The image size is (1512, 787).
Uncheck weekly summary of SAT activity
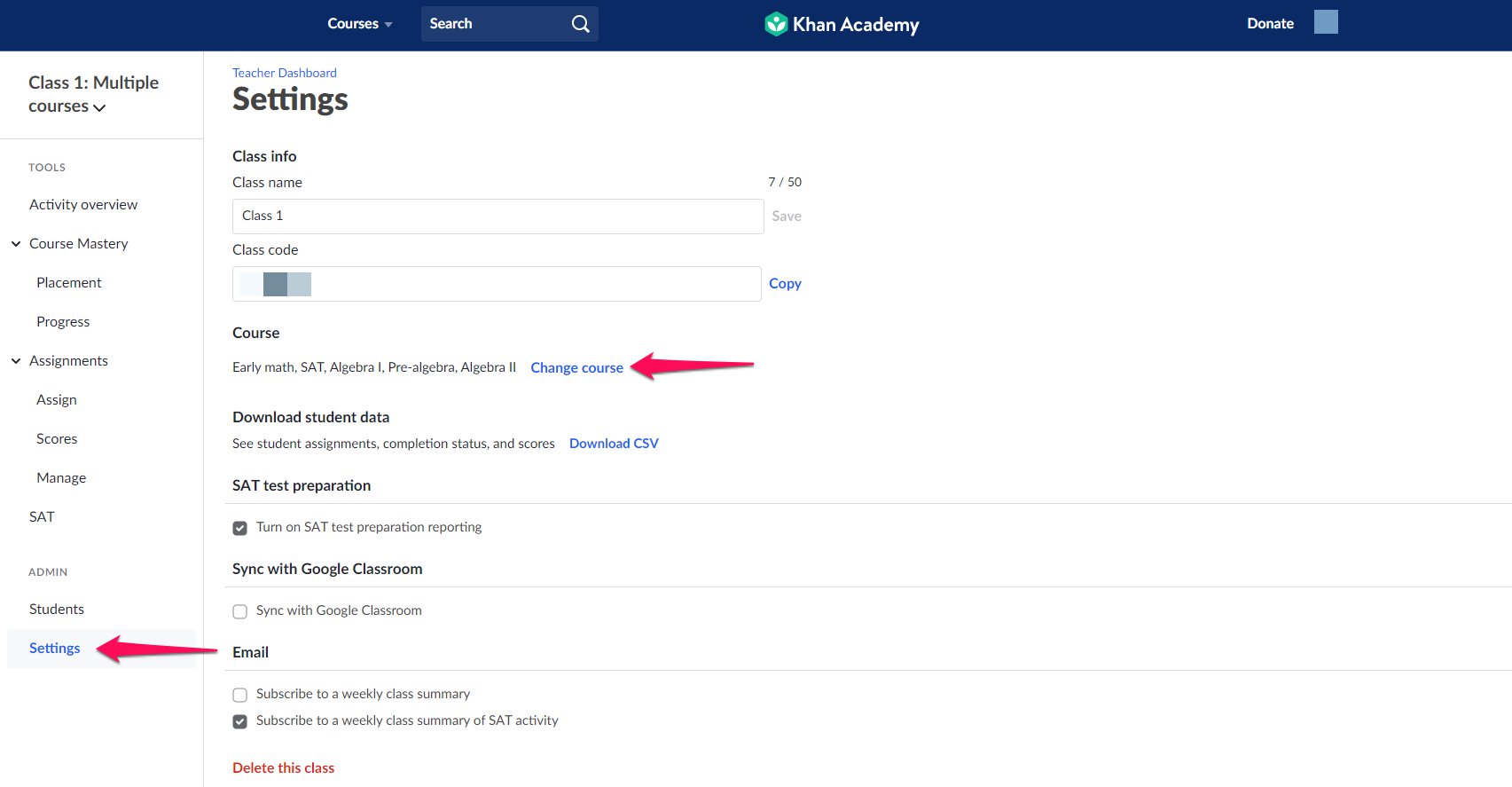click(239, 721)
